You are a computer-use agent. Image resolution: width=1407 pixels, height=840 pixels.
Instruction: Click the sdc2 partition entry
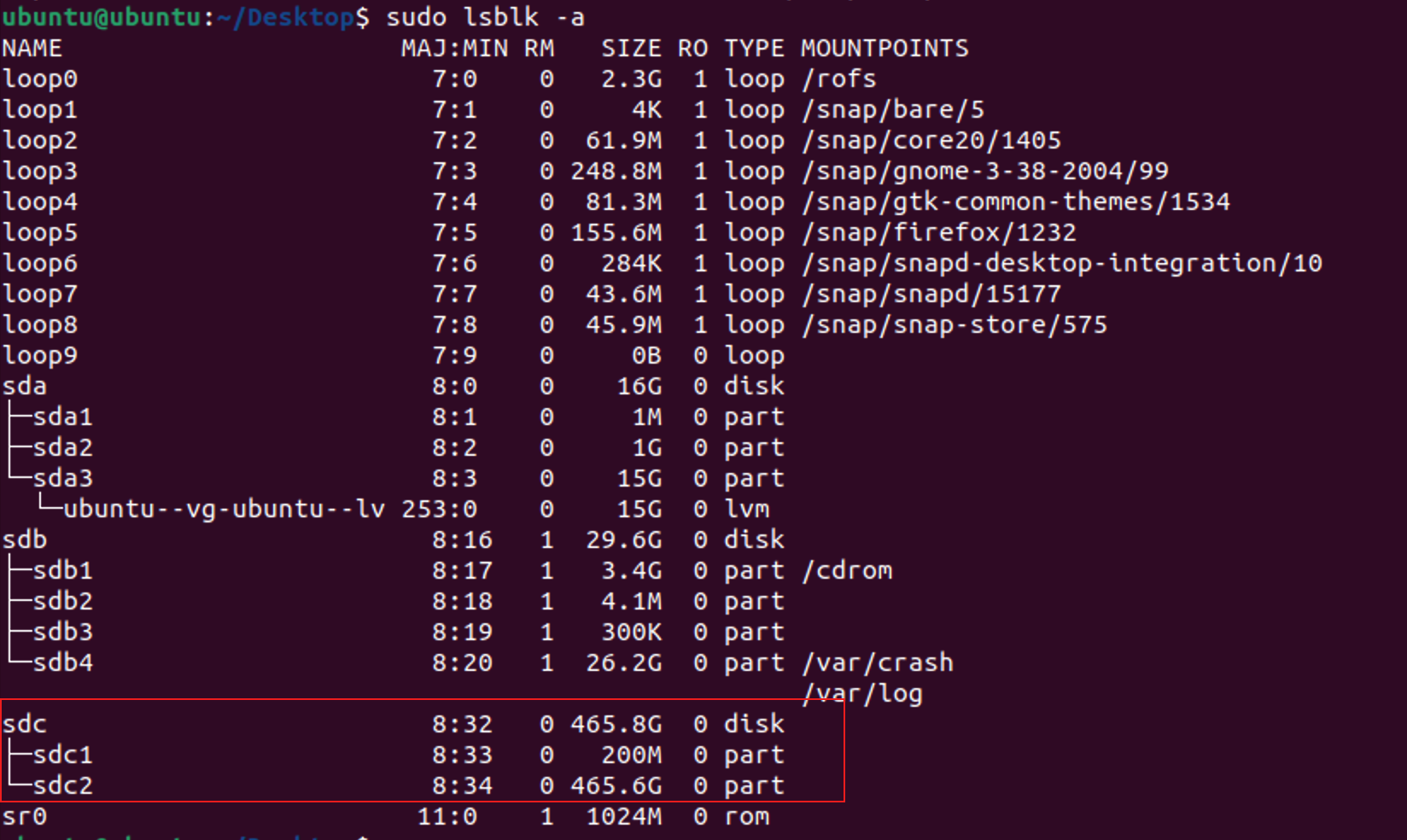coord(63,786)
